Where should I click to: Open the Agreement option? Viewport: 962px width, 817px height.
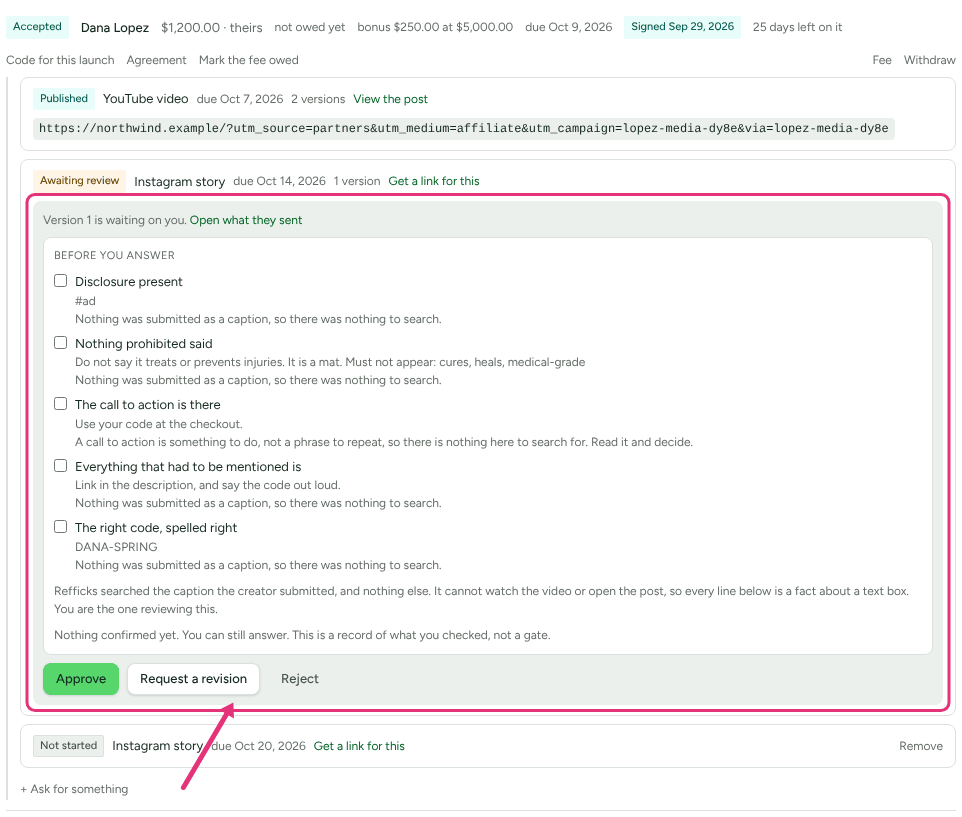pos(156,60)
